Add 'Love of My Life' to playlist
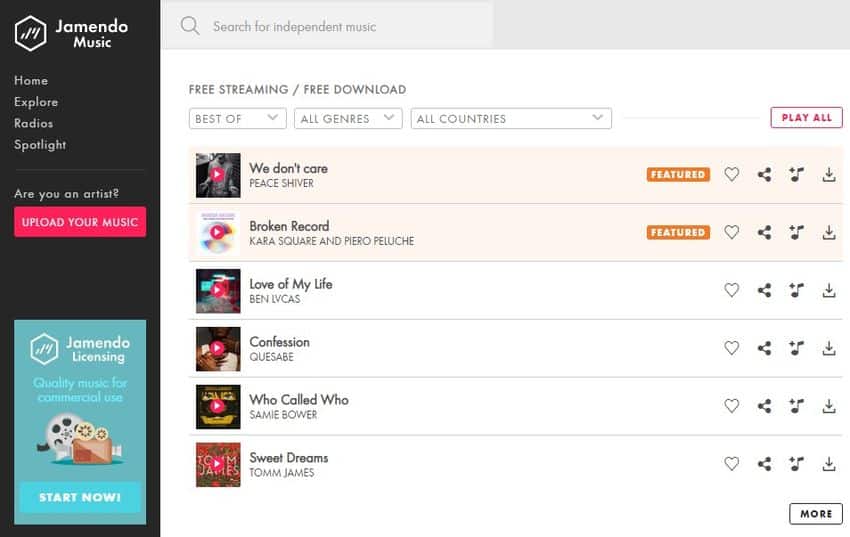Viewport: 850px width, 537px height. pos(796,291)
